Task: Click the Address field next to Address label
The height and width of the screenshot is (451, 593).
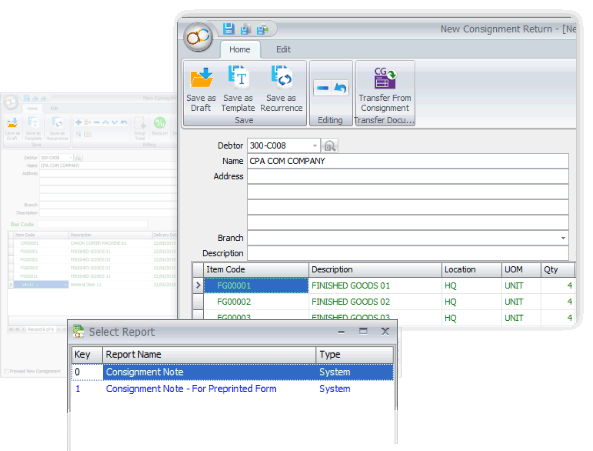Action: [x=408, y=177]
